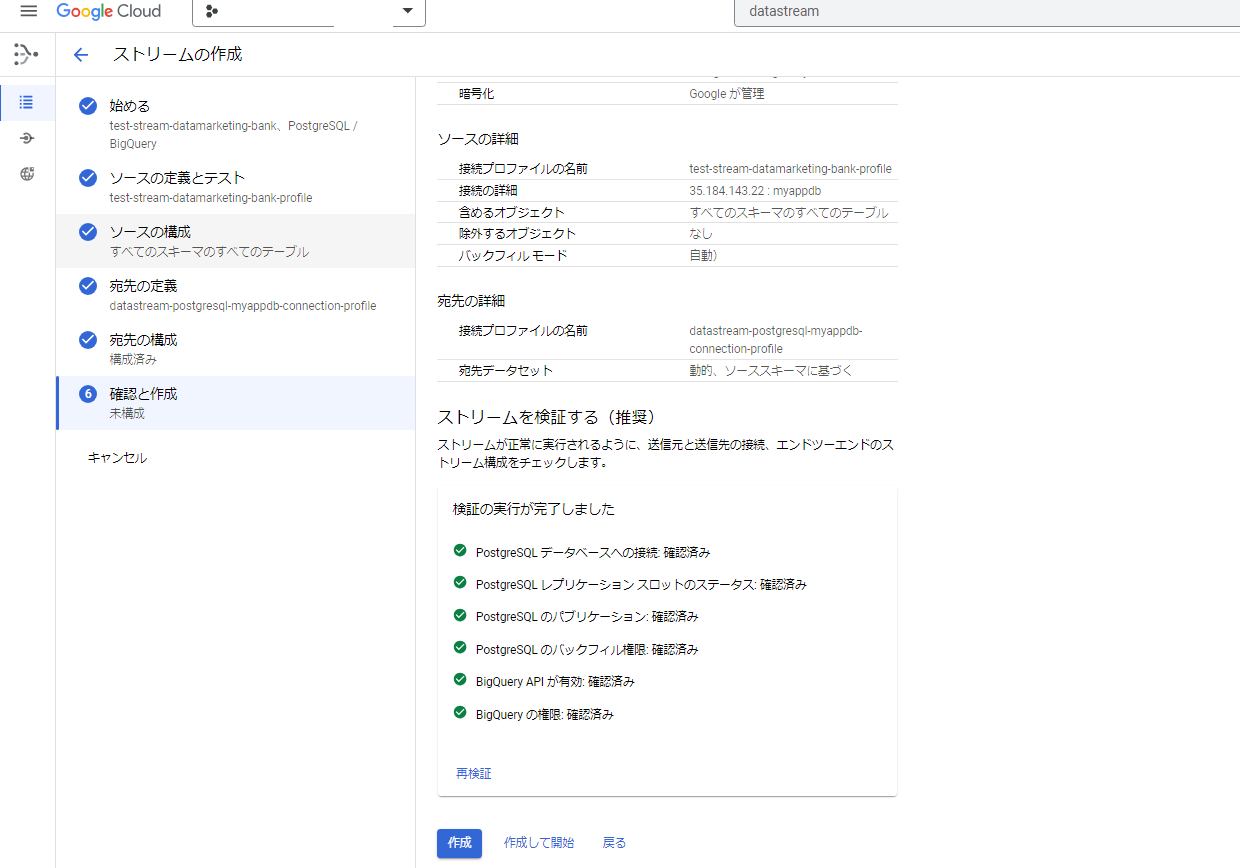Click the Google が管理 encryption value
Screen dimensions: 1240x868
[727, 94]
